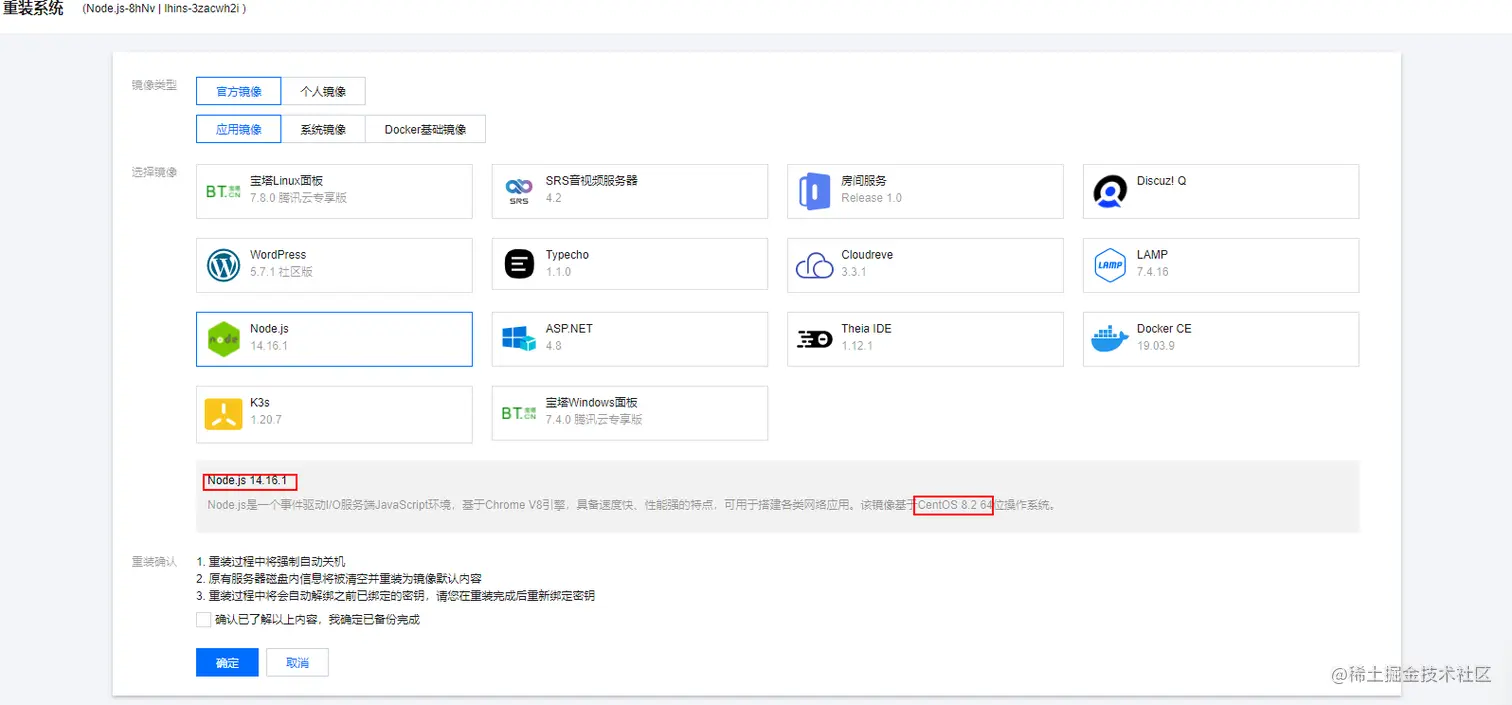Screen dimensions: 1512x705
Task: Click the Typecho black logo icon
Action: coord(519,265)
